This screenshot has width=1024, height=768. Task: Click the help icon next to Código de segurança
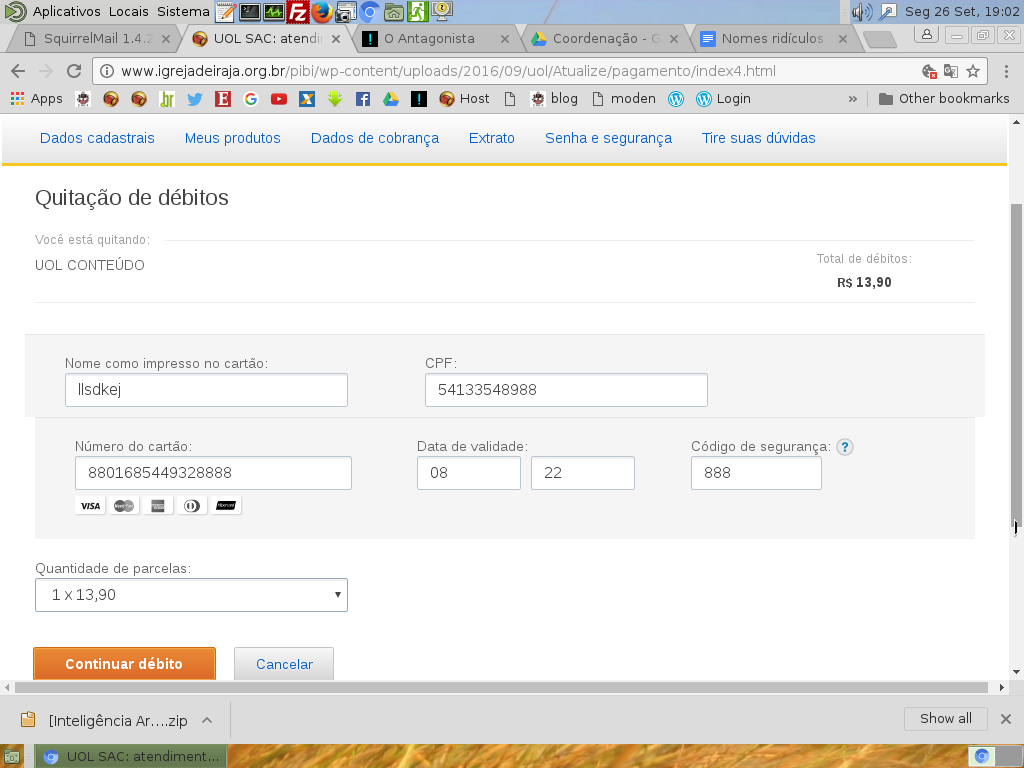click(x=845, y=447)
